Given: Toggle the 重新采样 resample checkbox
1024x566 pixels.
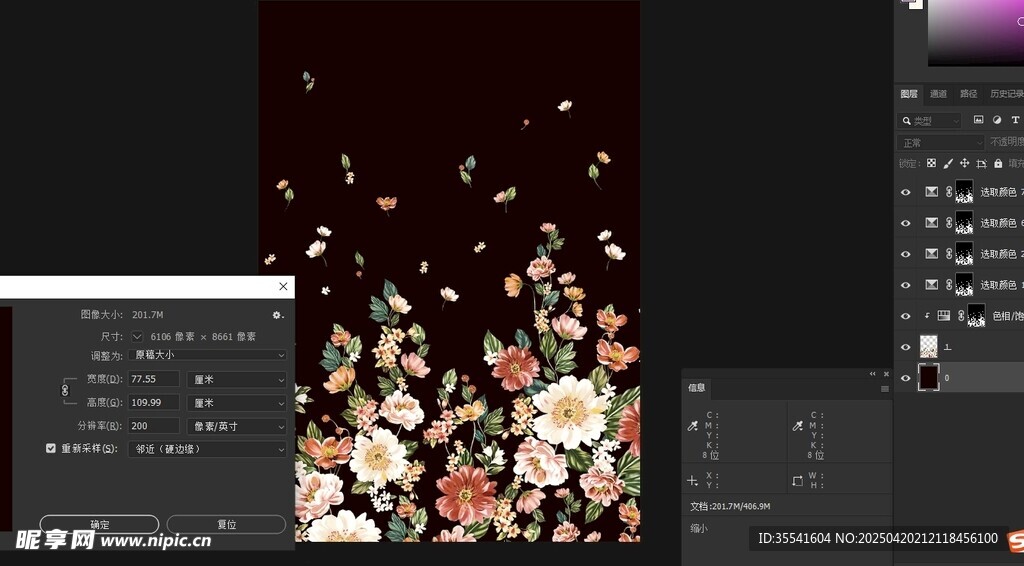Looking at the screenshot, I should click(x=51, y=449).
